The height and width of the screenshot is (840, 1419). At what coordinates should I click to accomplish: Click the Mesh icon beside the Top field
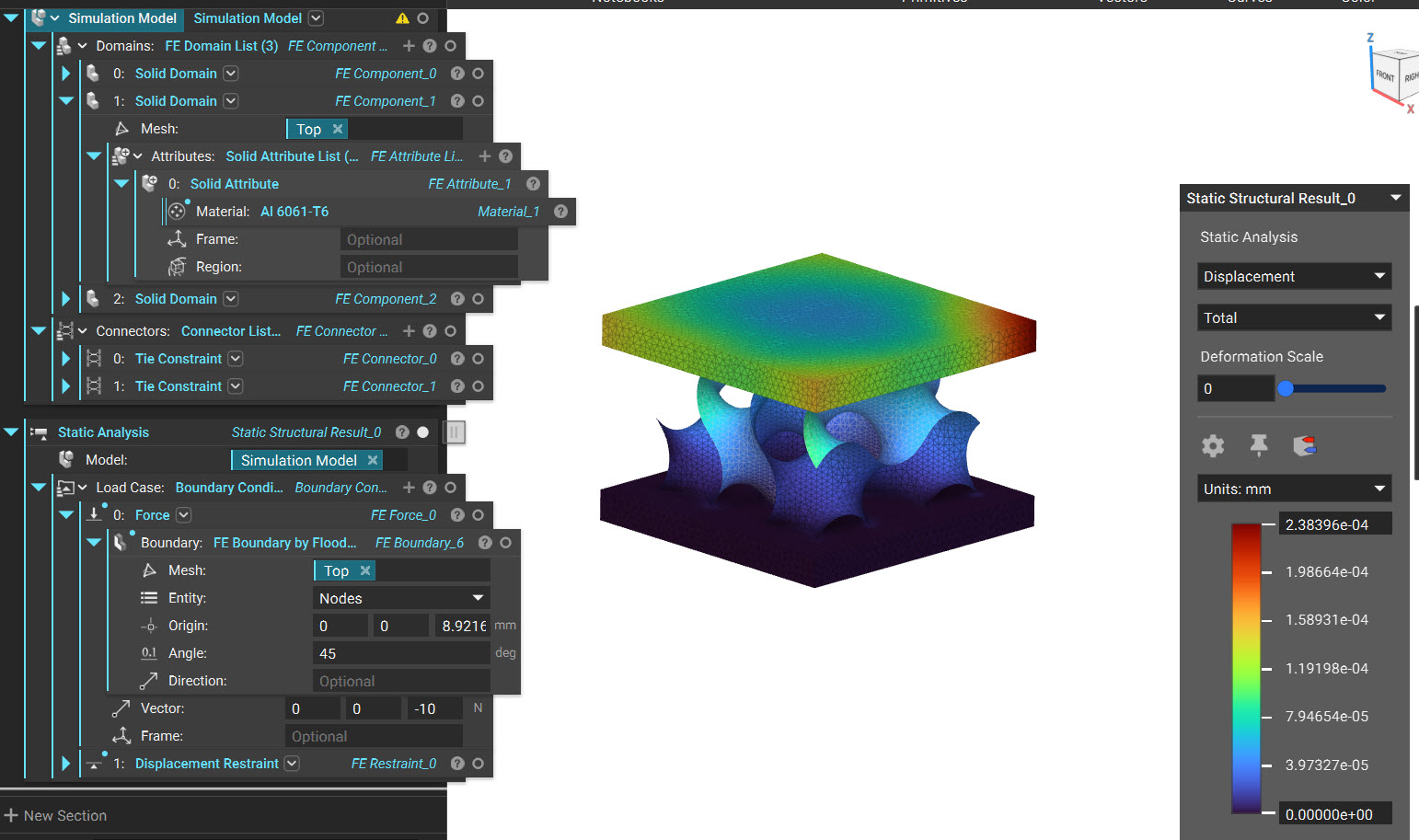[x=147, y=570]
